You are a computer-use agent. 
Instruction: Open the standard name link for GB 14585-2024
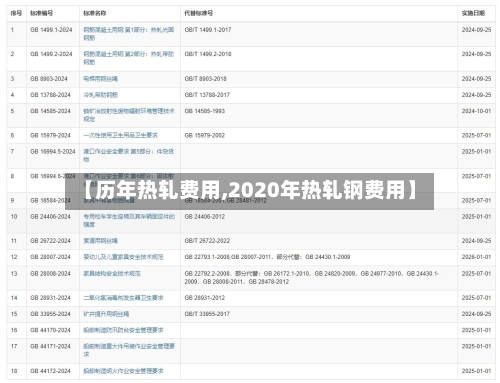[129, 115]
